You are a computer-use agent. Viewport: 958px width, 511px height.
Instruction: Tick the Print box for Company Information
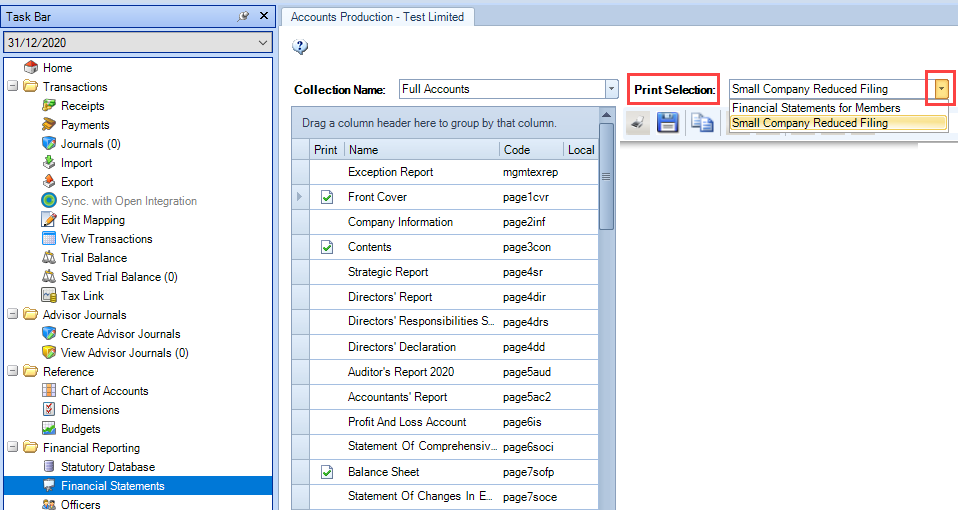[327, 222]
